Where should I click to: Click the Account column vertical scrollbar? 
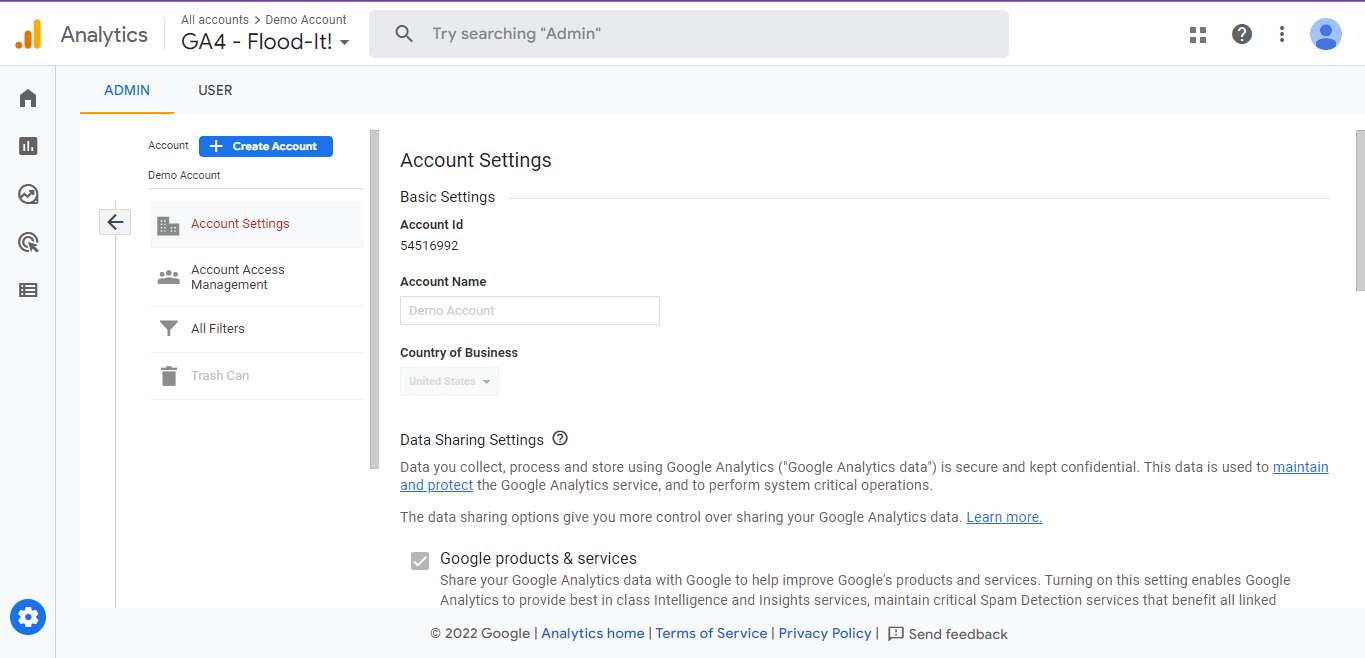[x=375, y=299]
